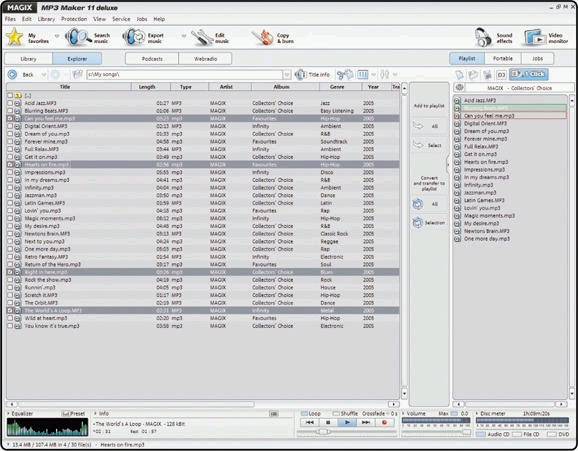Image resolution: width=578 pixels, height=451 pixels.
Task: Switch to the Podcasts tab
Action: point(152,59)
